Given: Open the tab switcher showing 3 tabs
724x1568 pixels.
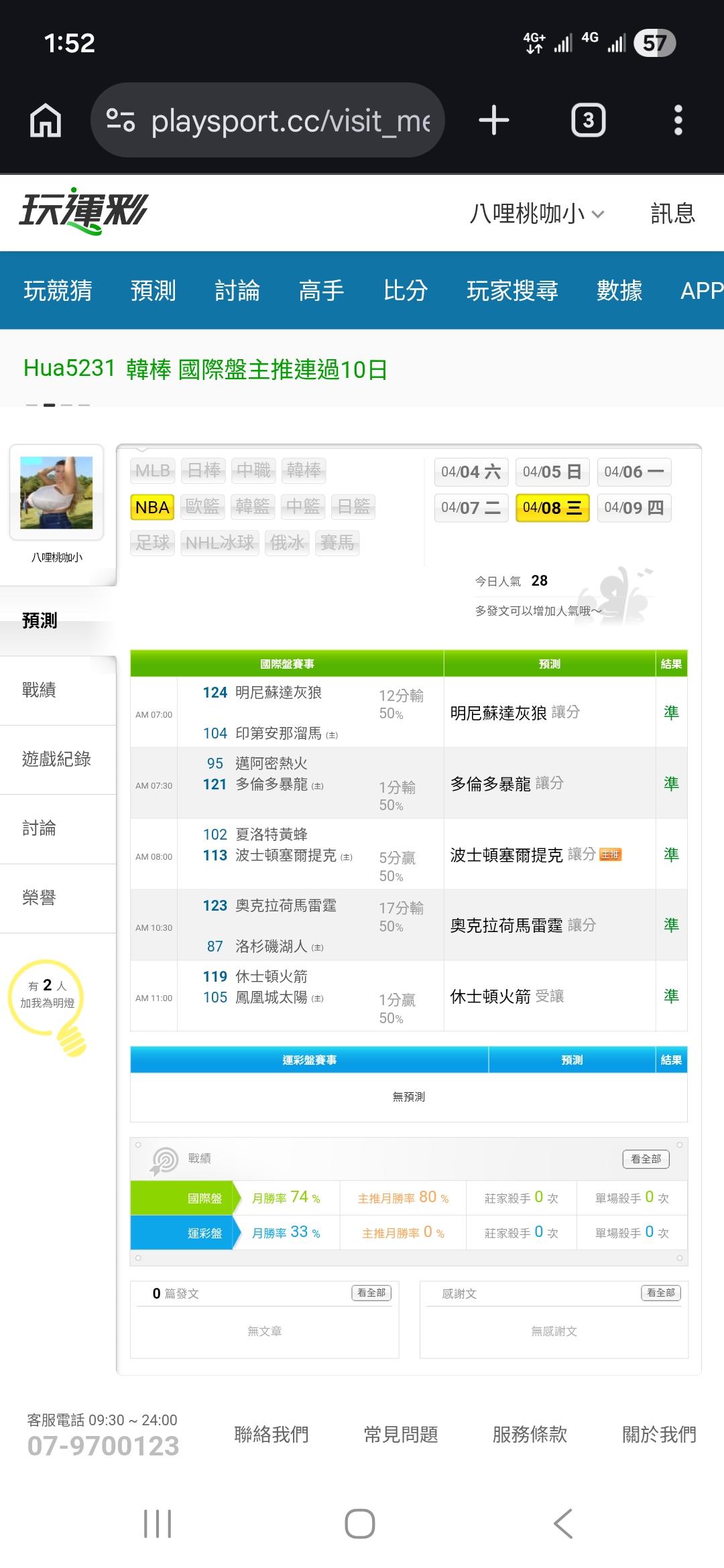Looking at the screenshot, I should 588,121.
